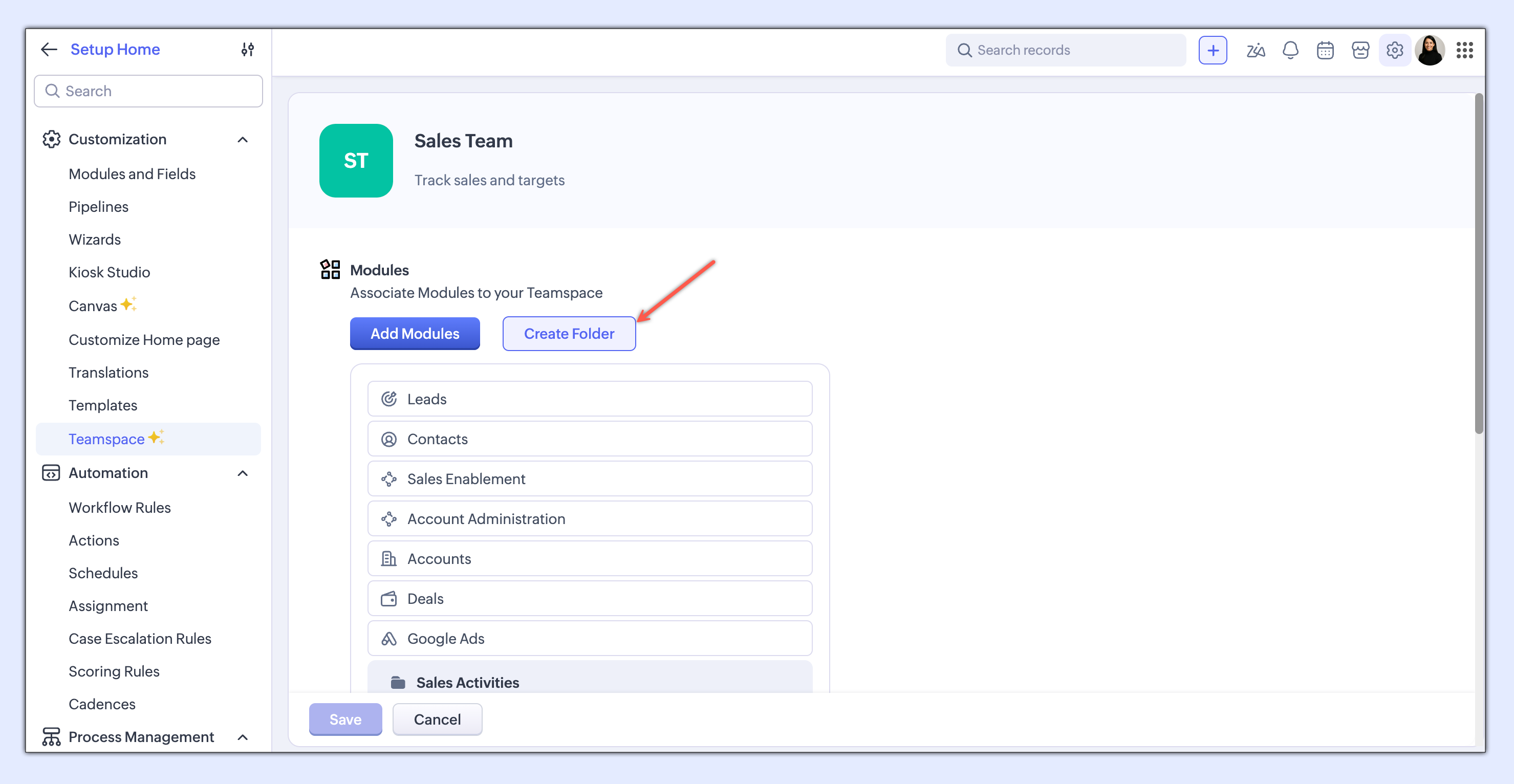Open the Zia assistant icon
The width and height of the screenshot is (1514, 784).
[x=1255, y=51]
